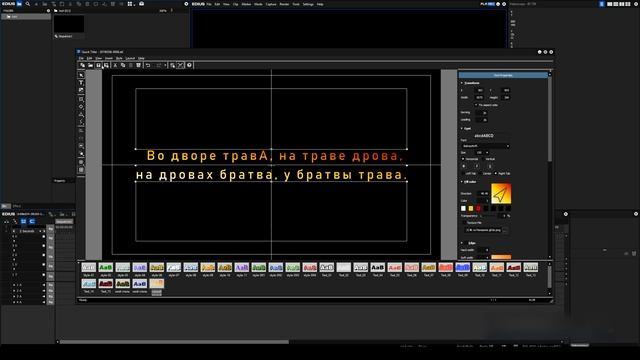
Task: Click the Width value field in Transform
Action: tap(479, 98)
